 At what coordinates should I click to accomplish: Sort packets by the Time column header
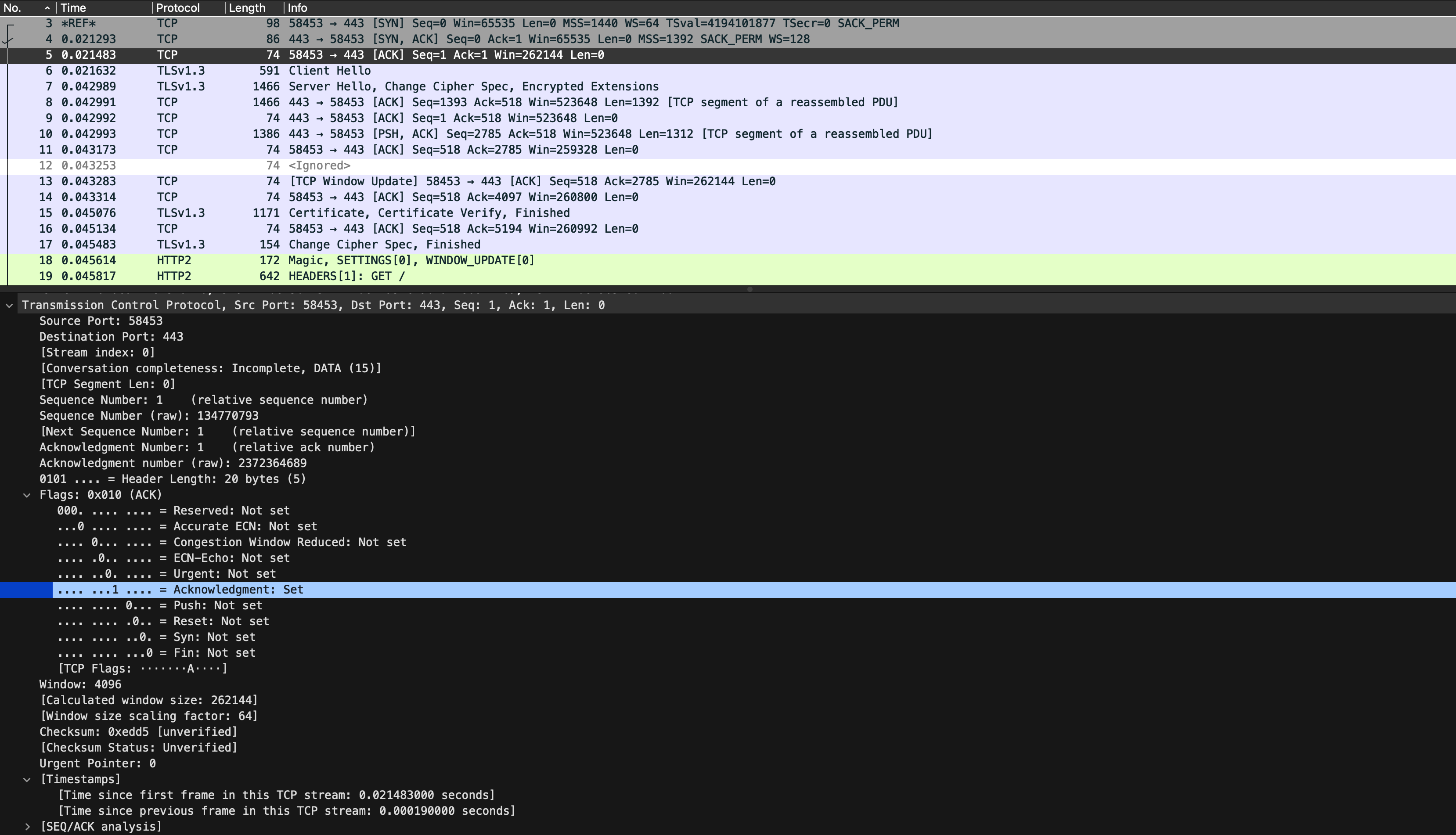pyautogui.click(x=104, y=8)
